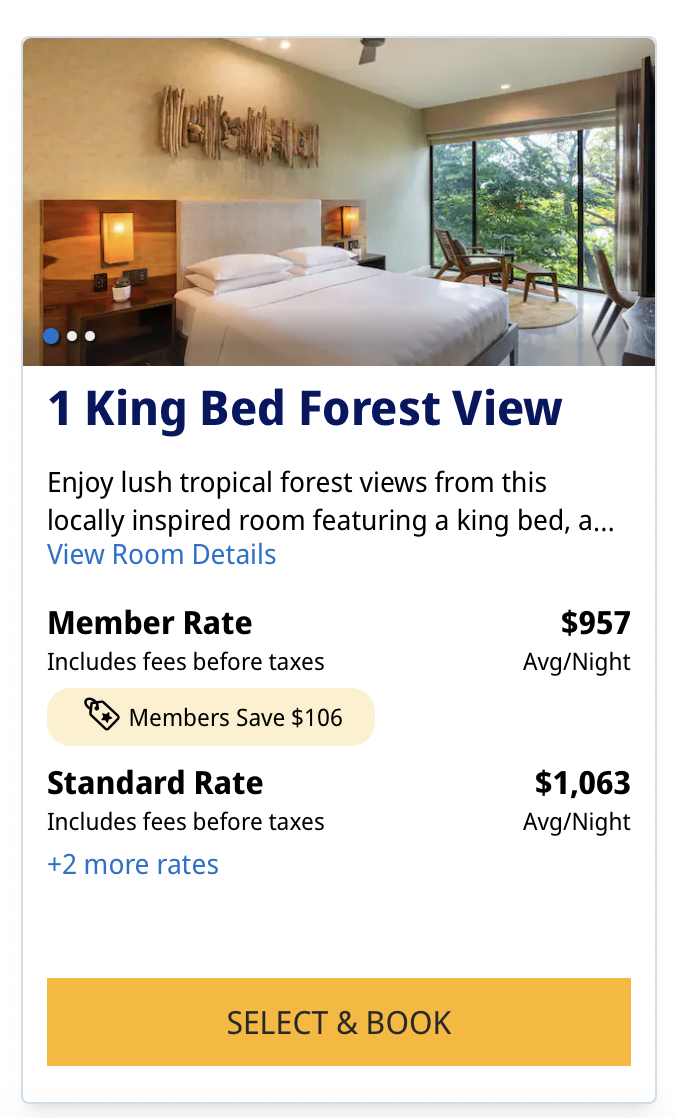This screenshot has height=1118, width=674.
Task: Open the View Room Details link
Action: tap(162, 555)
